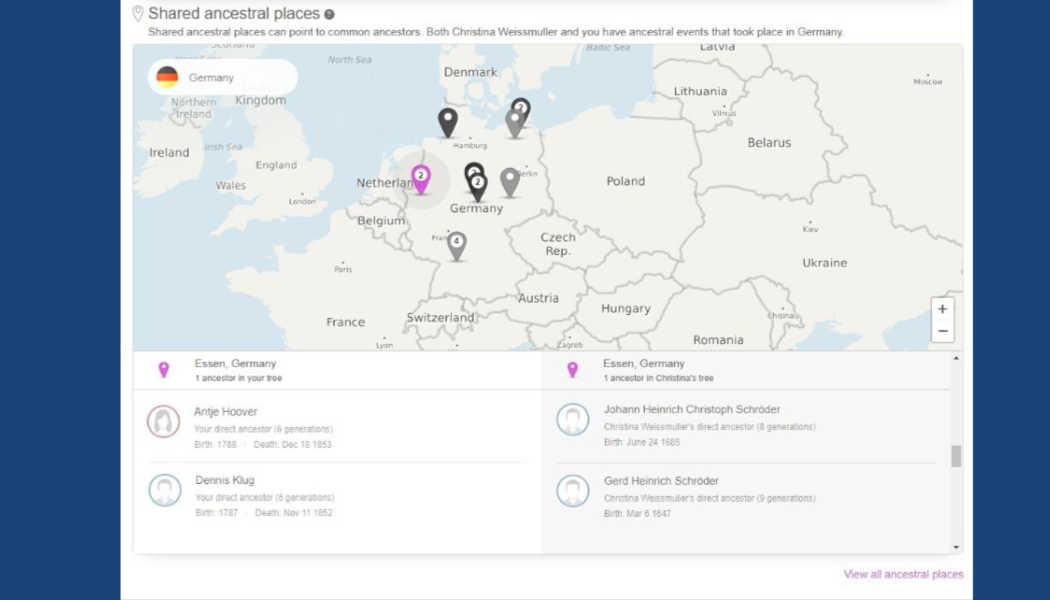Zoom out the map with the minus button

coord(942,331)
